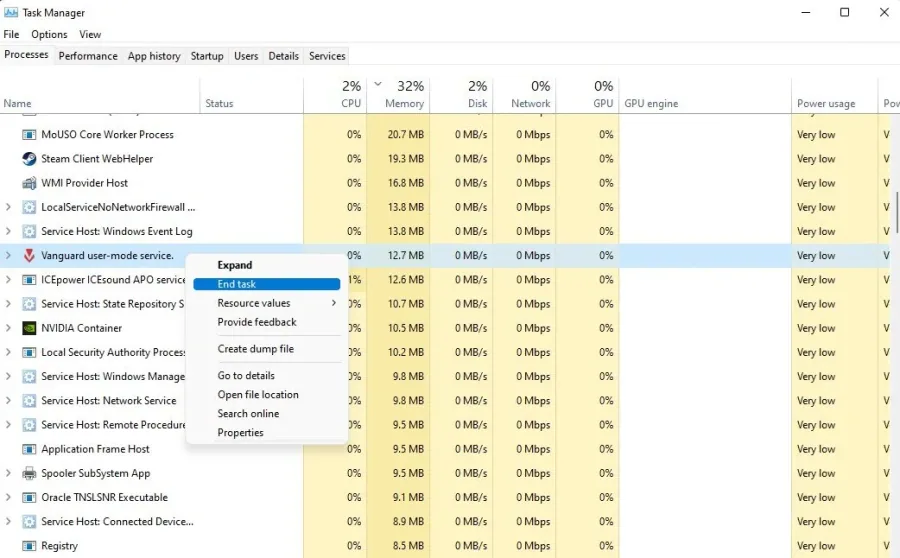Expand the Spooler SubSystem App row

pos(8,472)
